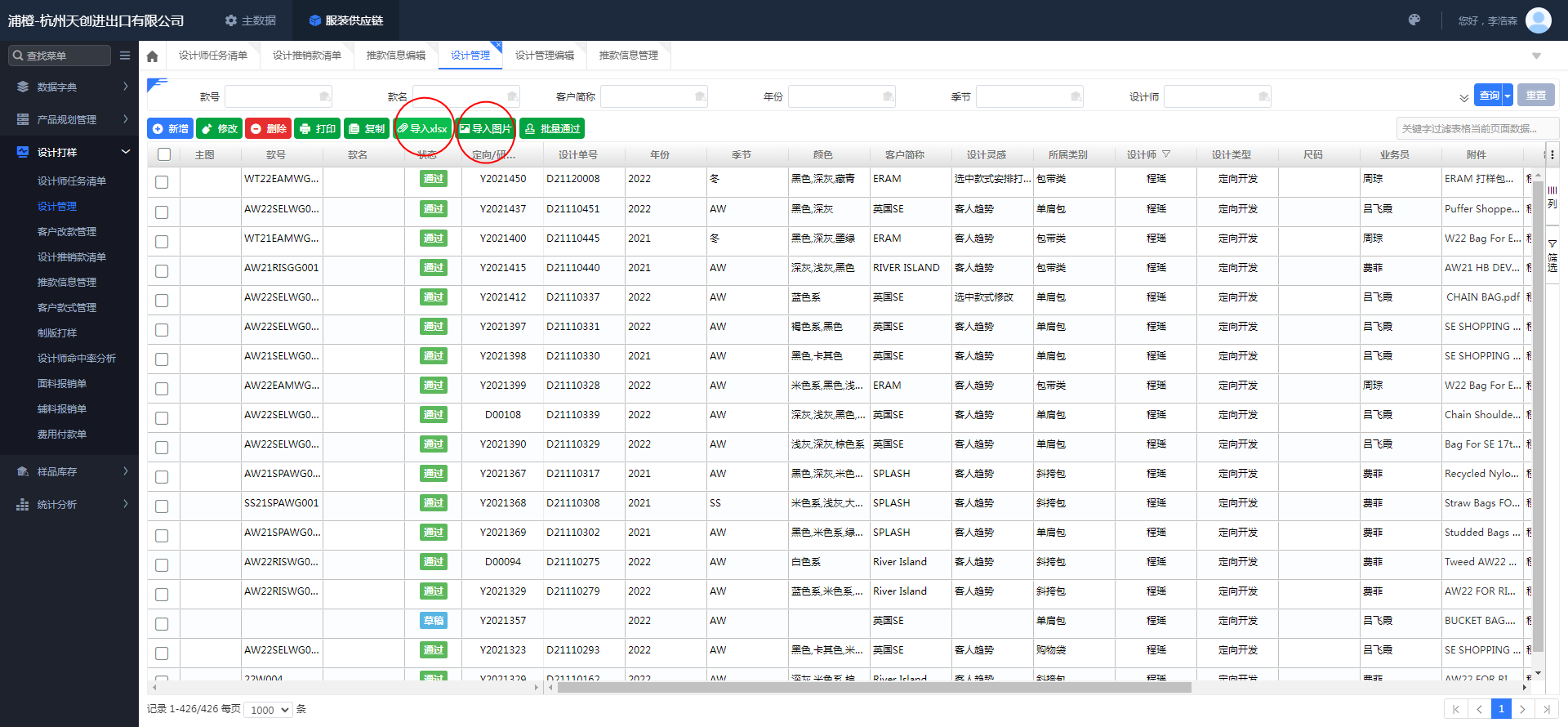Open the column settings icon (列)
This screenshot has width=1568, height=727.
pyautogui.click(x=1552, y=198)
